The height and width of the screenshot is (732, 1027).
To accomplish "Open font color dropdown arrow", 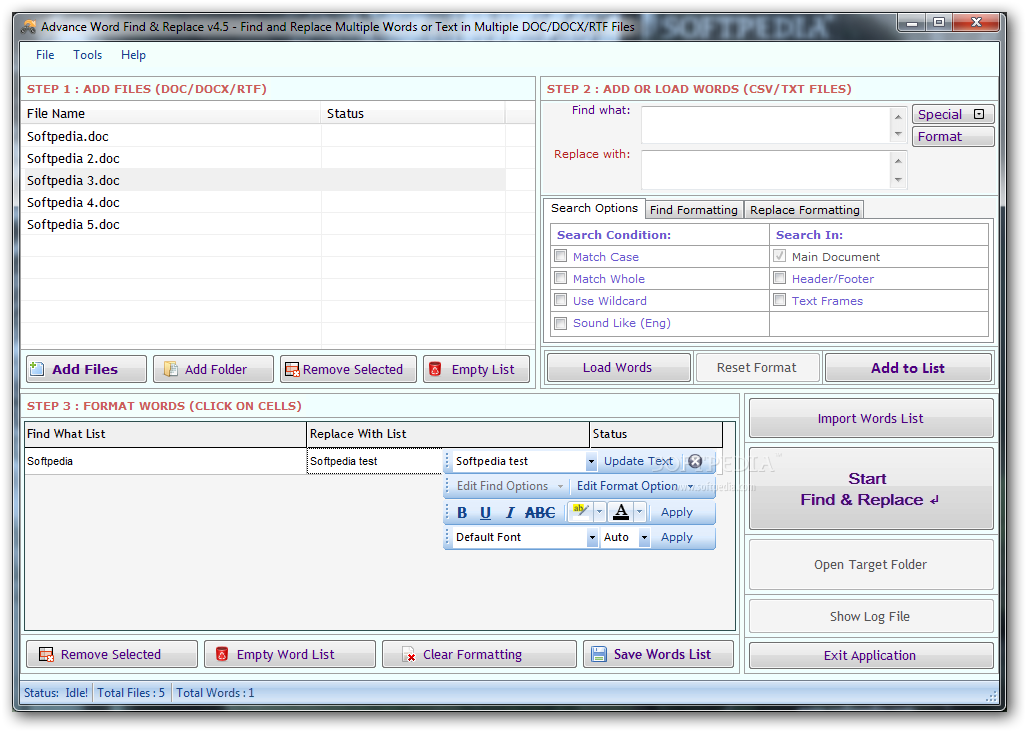I will (640, 512).
